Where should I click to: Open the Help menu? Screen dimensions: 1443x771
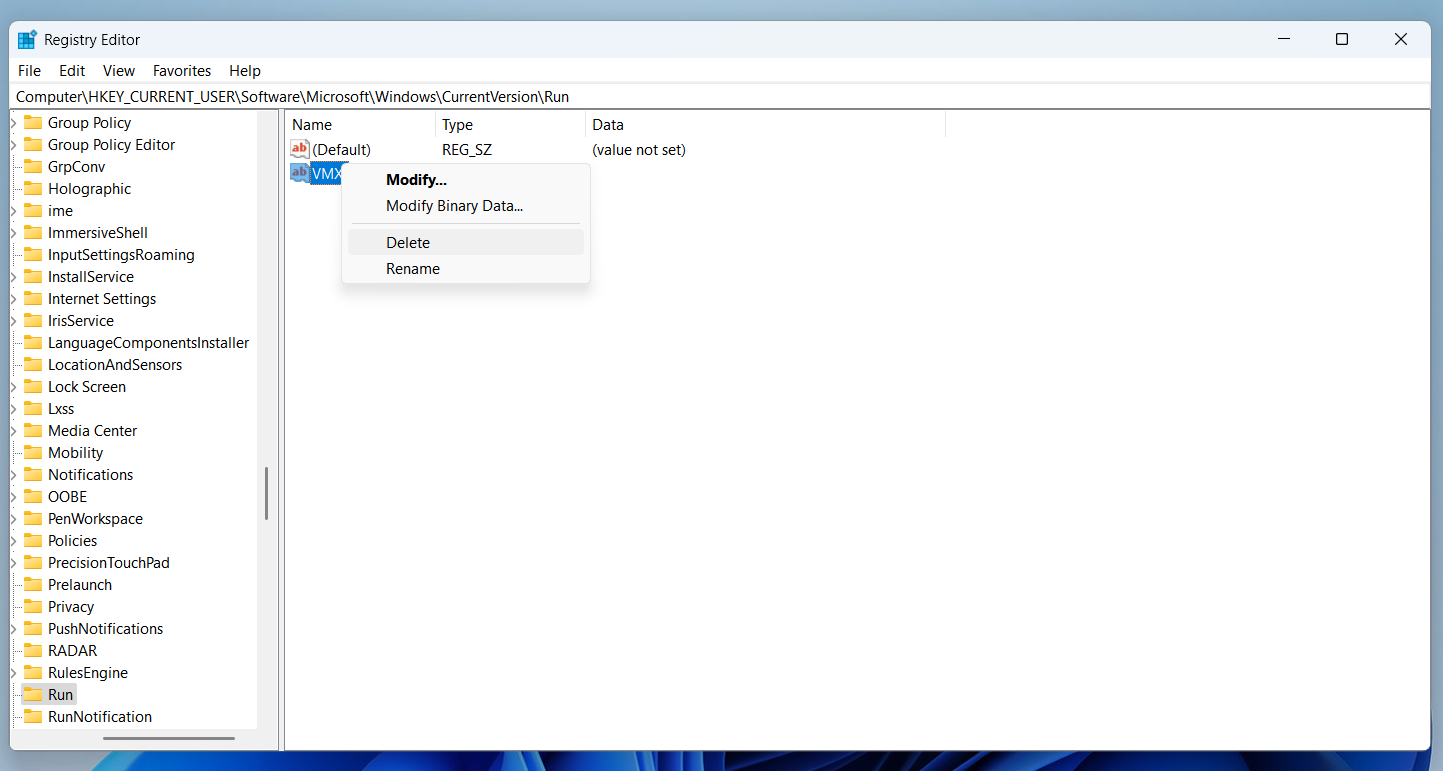click(245, 71)
